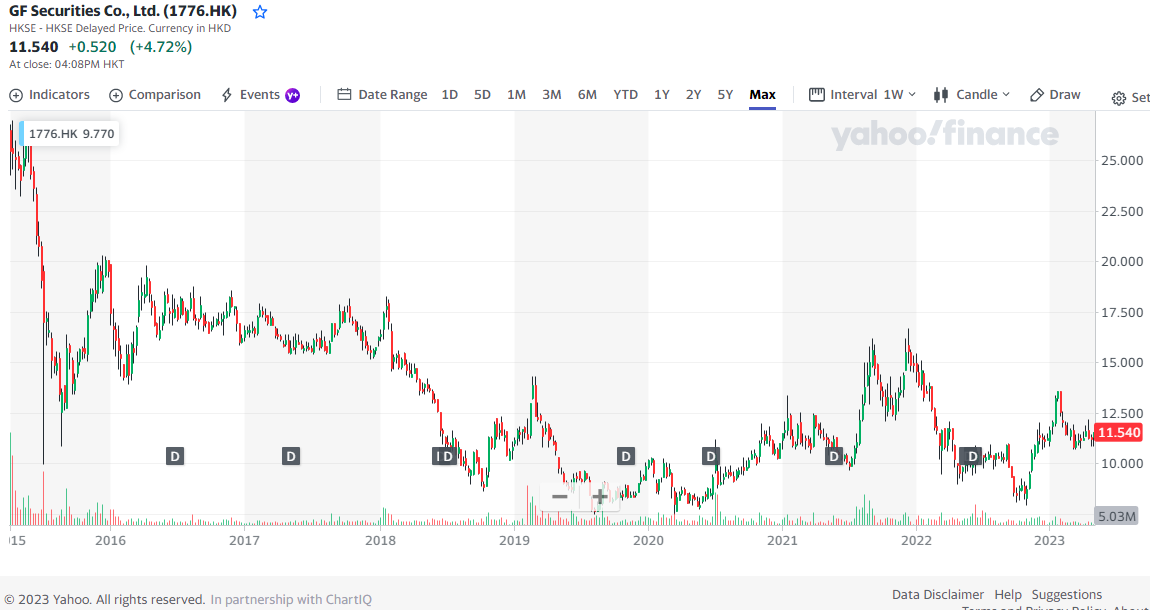The height and width of the screenshot is (610, 1150).
Task: Click the current price 11.540 axis tag
Action: tap(1118, 433)
